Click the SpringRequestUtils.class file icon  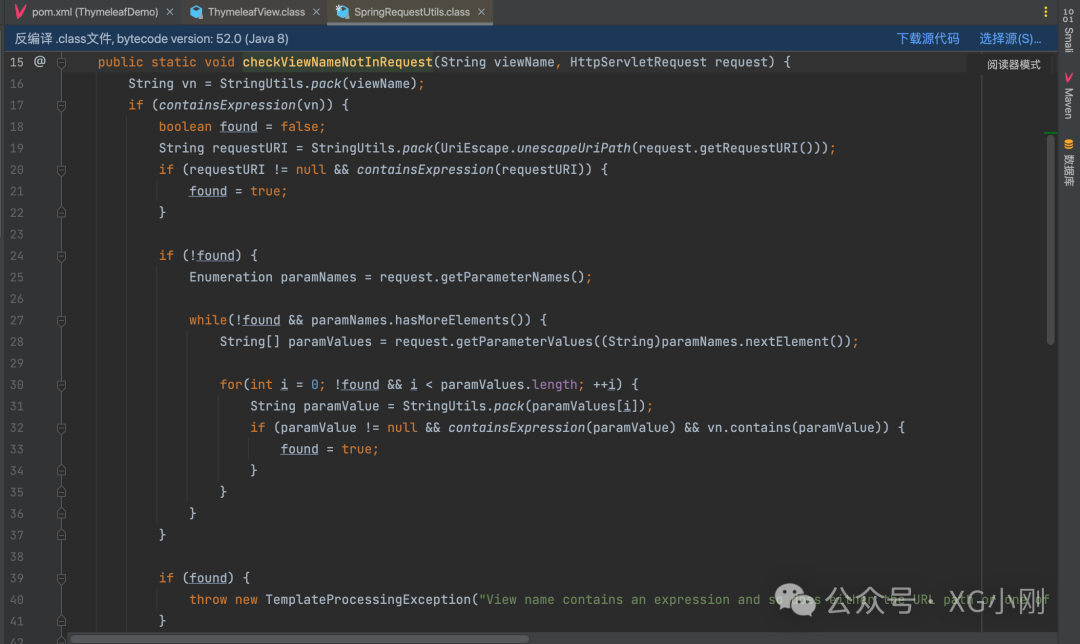pos(342,12)
